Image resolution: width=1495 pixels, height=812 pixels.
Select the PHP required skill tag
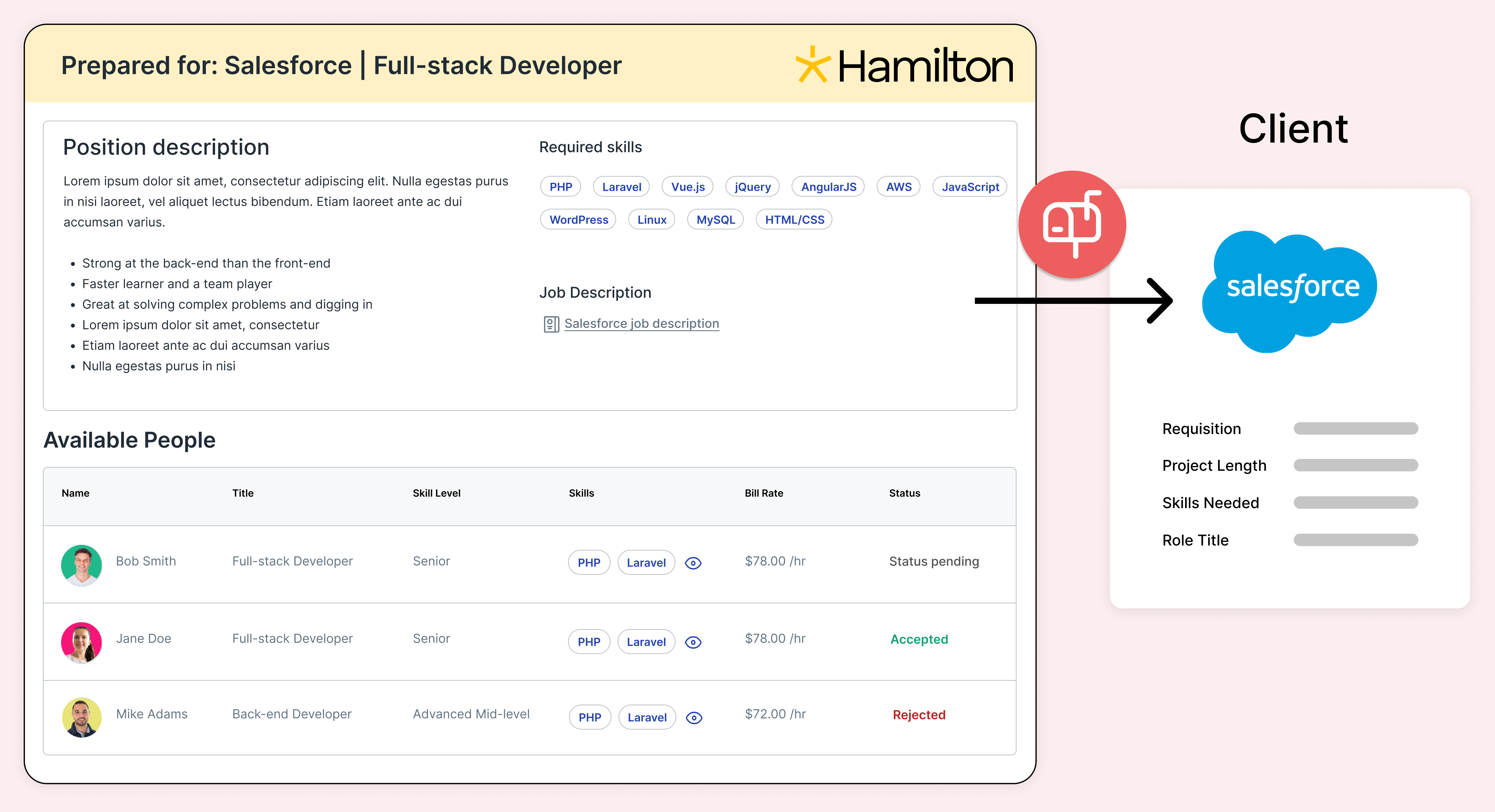(x=560, y=187)
